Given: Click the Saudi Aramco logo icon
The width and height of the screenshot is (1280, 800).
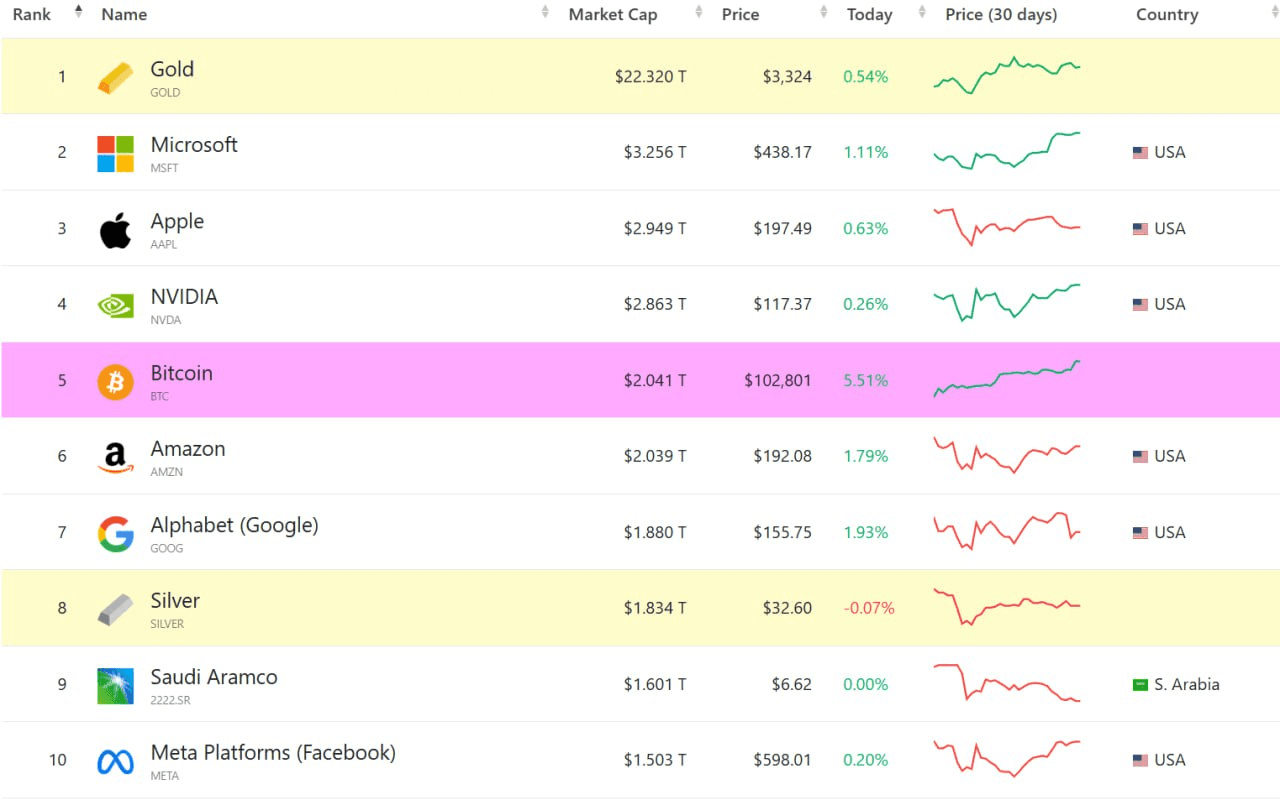Looking at the screenshot, I should pos(115,685).
